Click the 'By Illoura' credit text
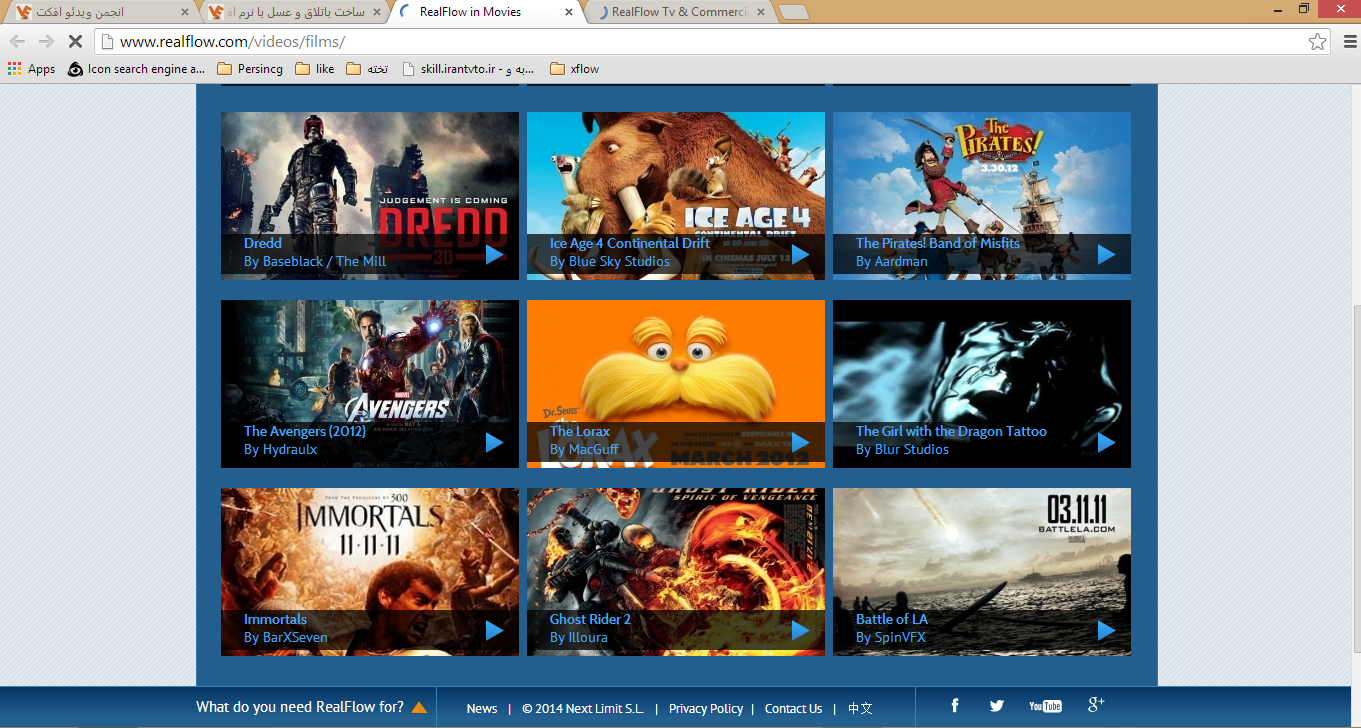Screen dimensions: 1361x728 pyautogui.click(x=579, y=637)
